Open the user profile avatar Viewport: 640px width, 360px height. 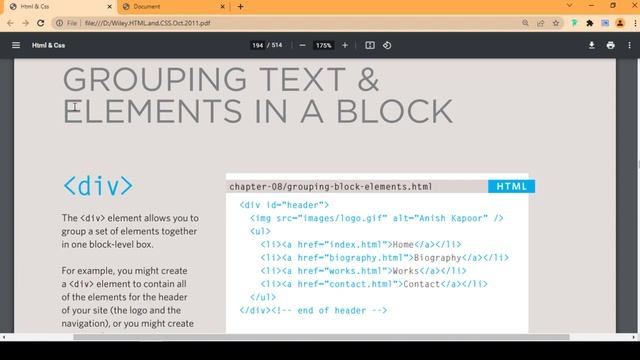point(620,23)
